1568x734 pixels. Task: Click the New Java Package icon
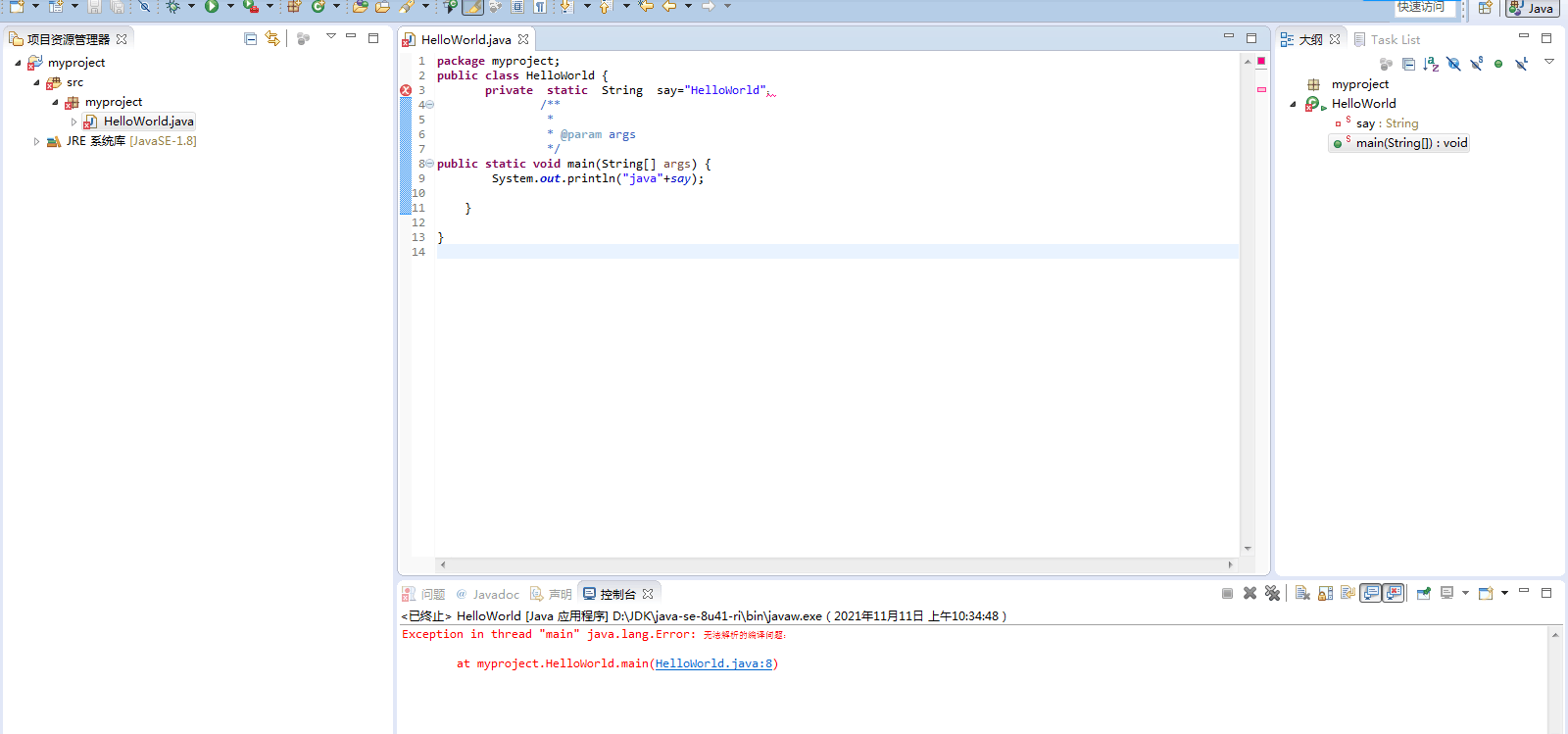pos(294,7)
